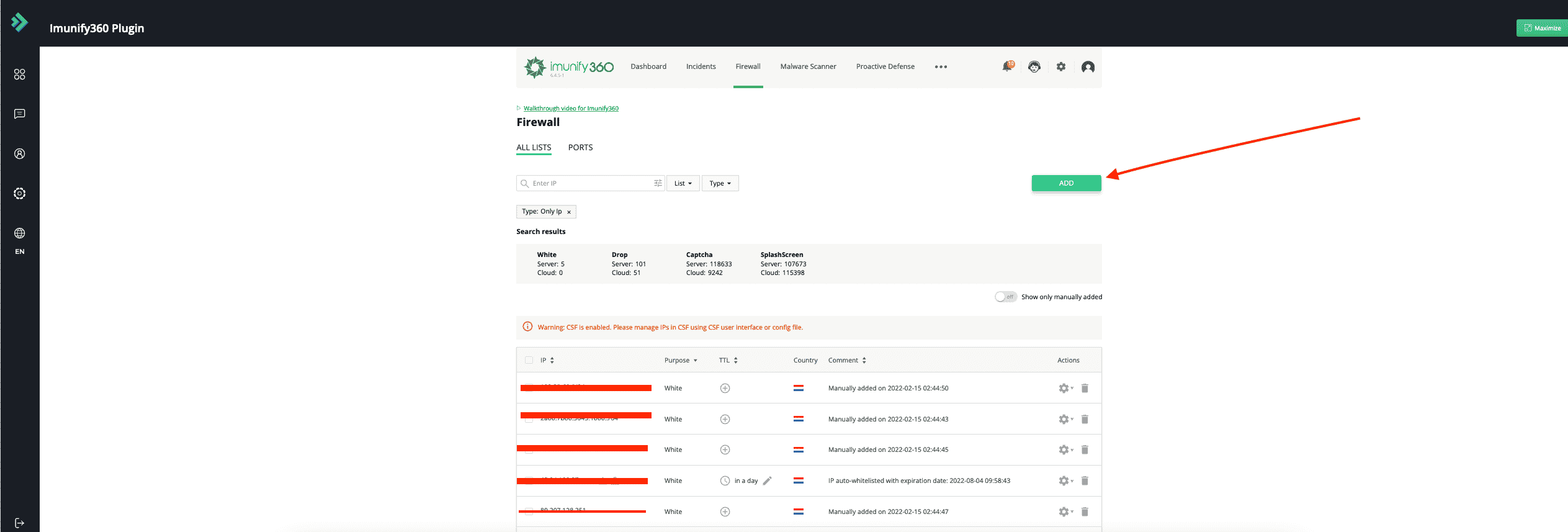This screenshot has width=1568, height=532.
Task: Remove the 'Type: Only Ip' filter tag
Action: [x=569, y=212]
